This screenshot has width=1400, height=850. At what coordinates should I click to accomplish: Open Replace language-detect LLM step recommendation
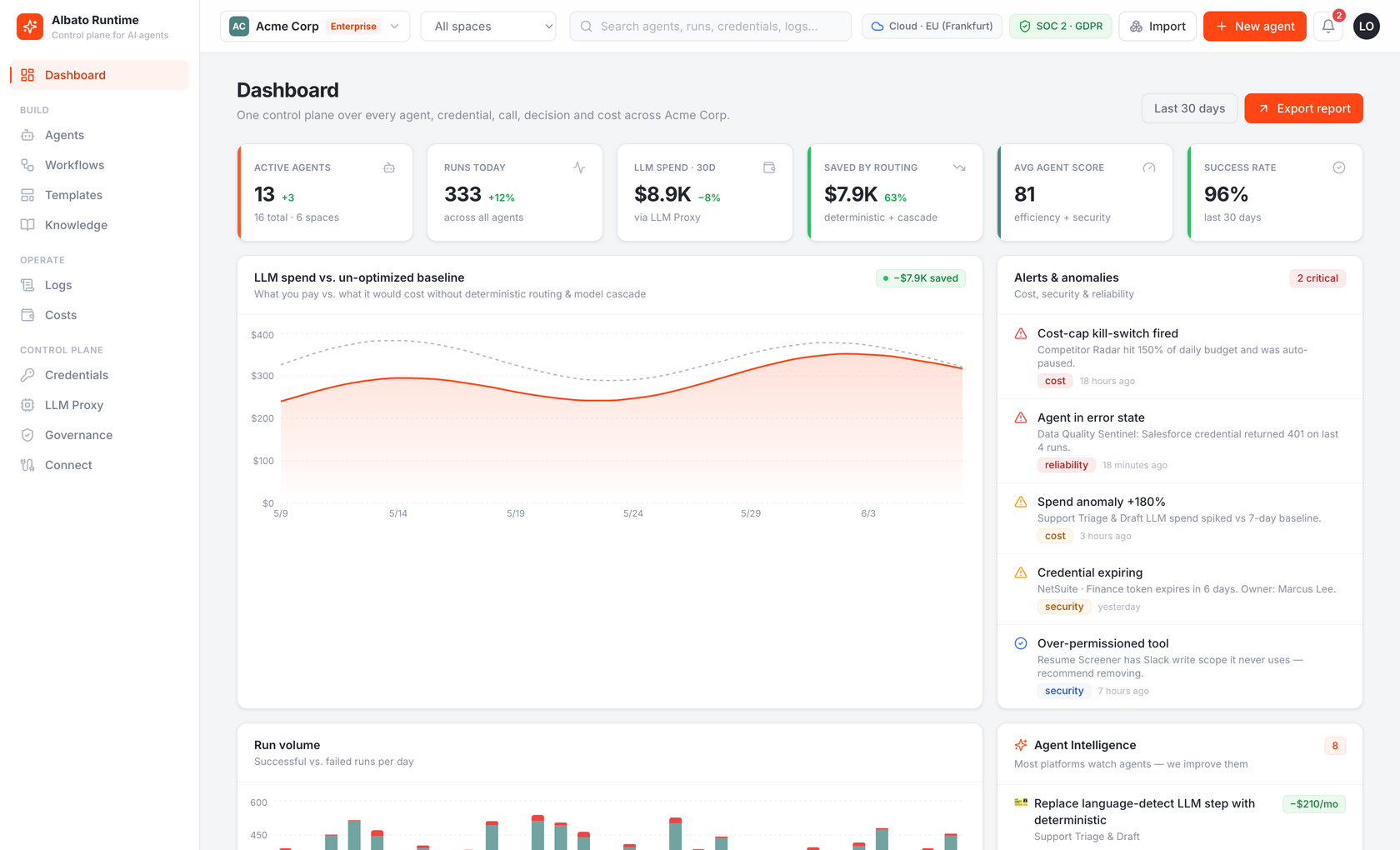tap(1180, 818)
